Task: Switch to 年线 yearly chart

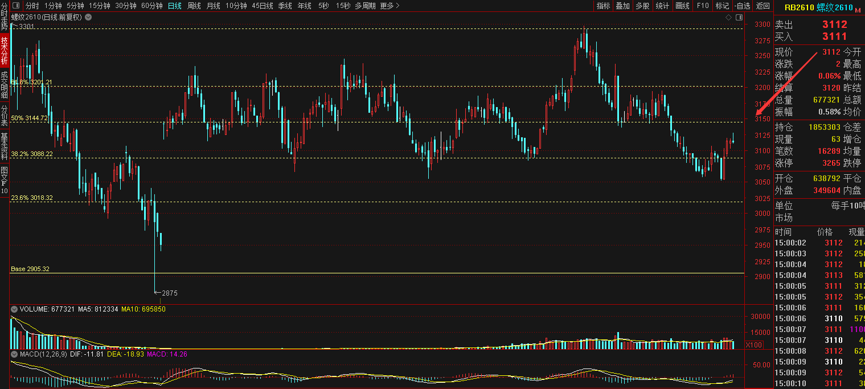Action: pos(304,6)
